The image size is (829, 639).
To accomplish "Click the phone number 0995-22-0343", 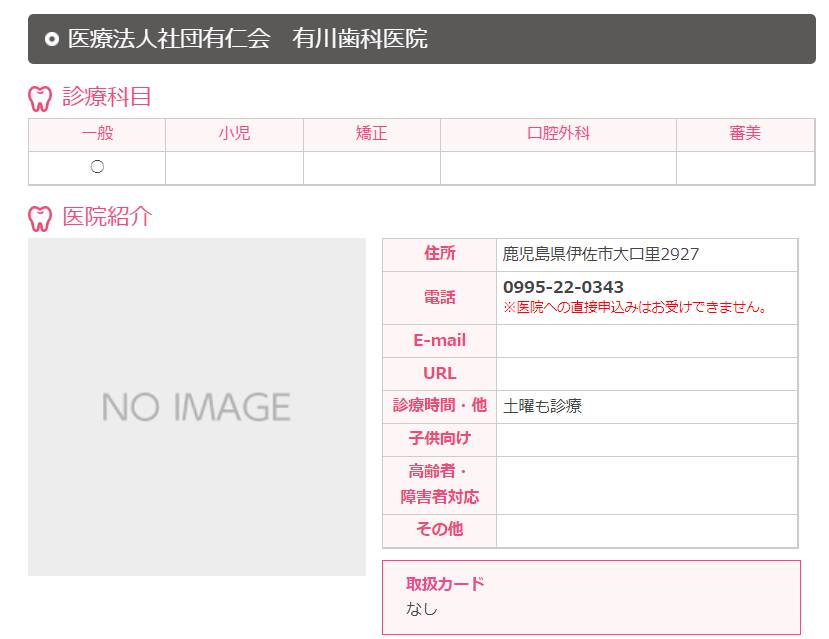I will click(x=563, y=287).
